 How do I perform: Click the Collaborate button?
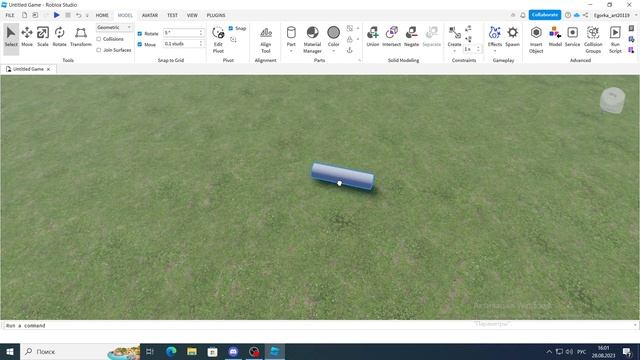[545, 15]
